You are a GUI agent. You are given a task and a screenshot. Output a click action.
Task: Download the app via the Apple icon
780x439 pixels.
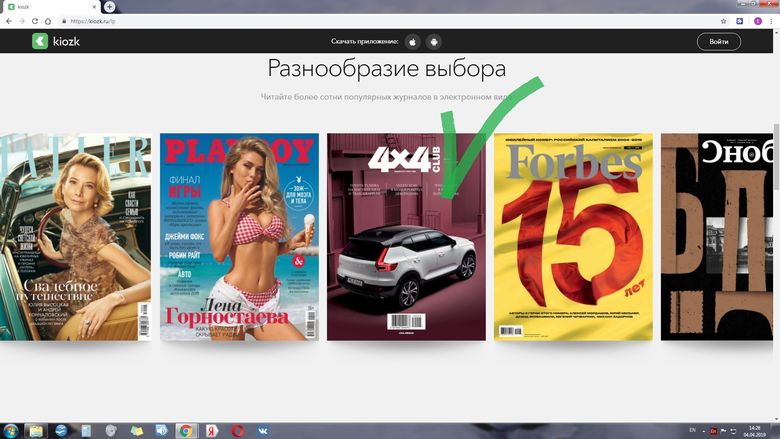411,42
